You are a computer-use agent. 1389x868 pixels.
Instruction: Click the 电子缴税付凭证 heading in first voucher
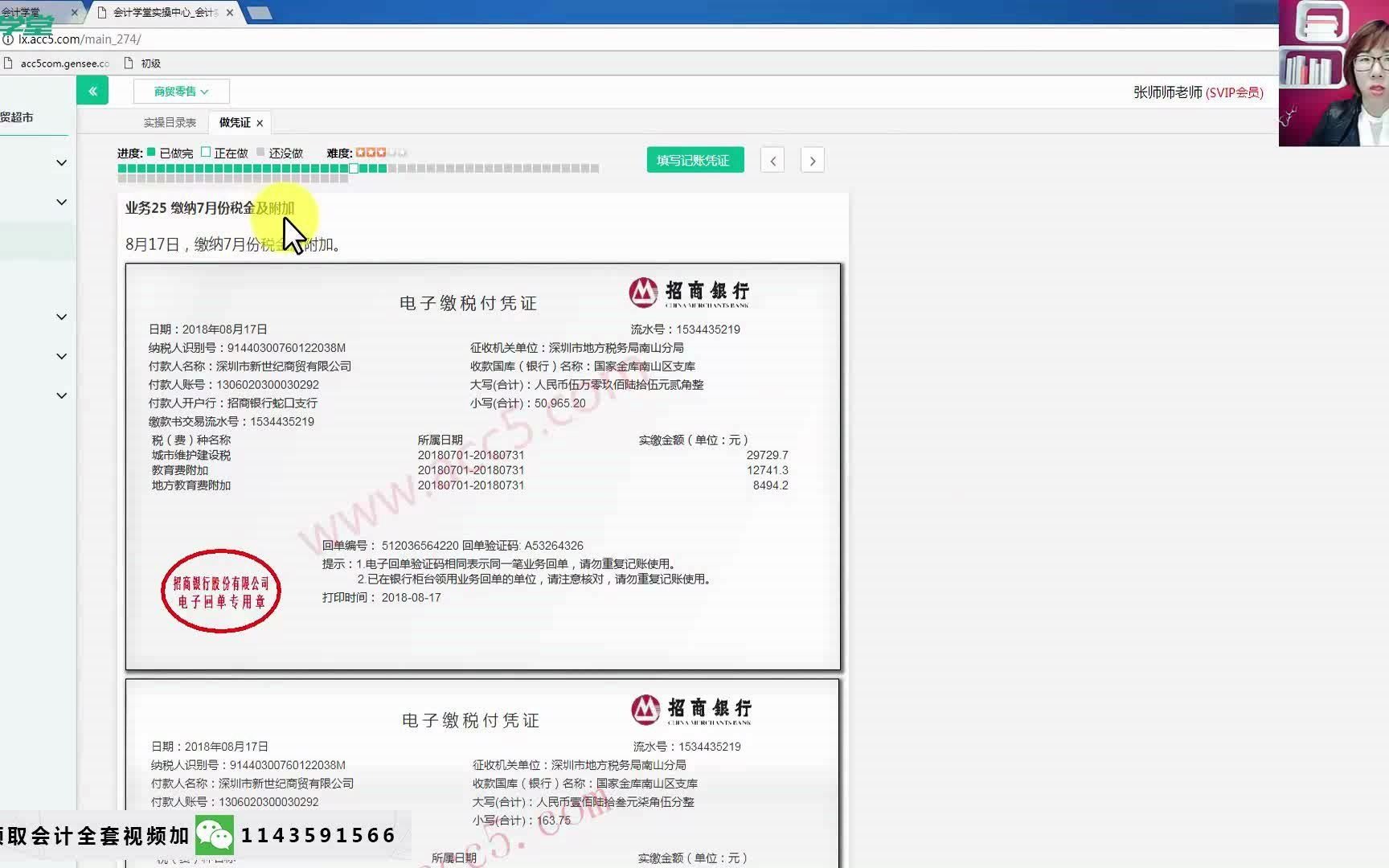click(x=468, y=303)
